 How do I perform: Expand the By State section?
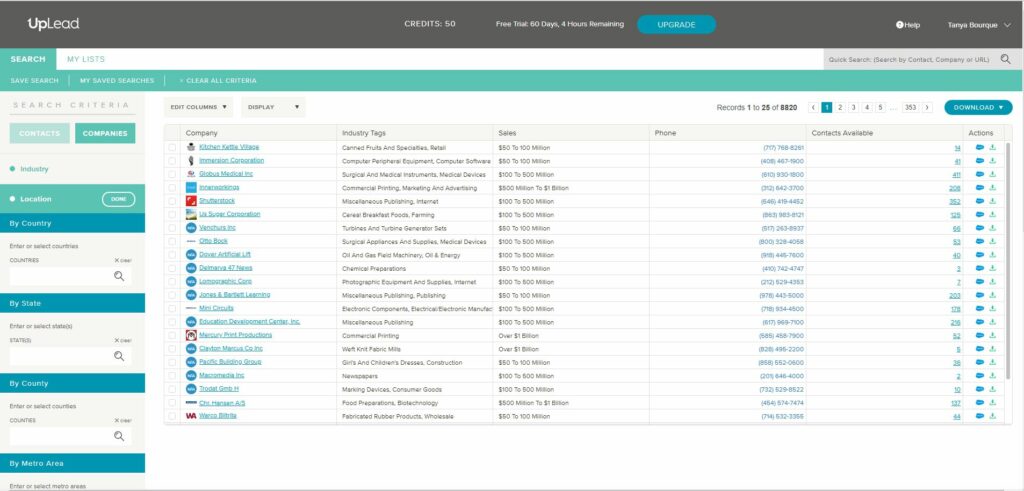click(x=72, y=304)
